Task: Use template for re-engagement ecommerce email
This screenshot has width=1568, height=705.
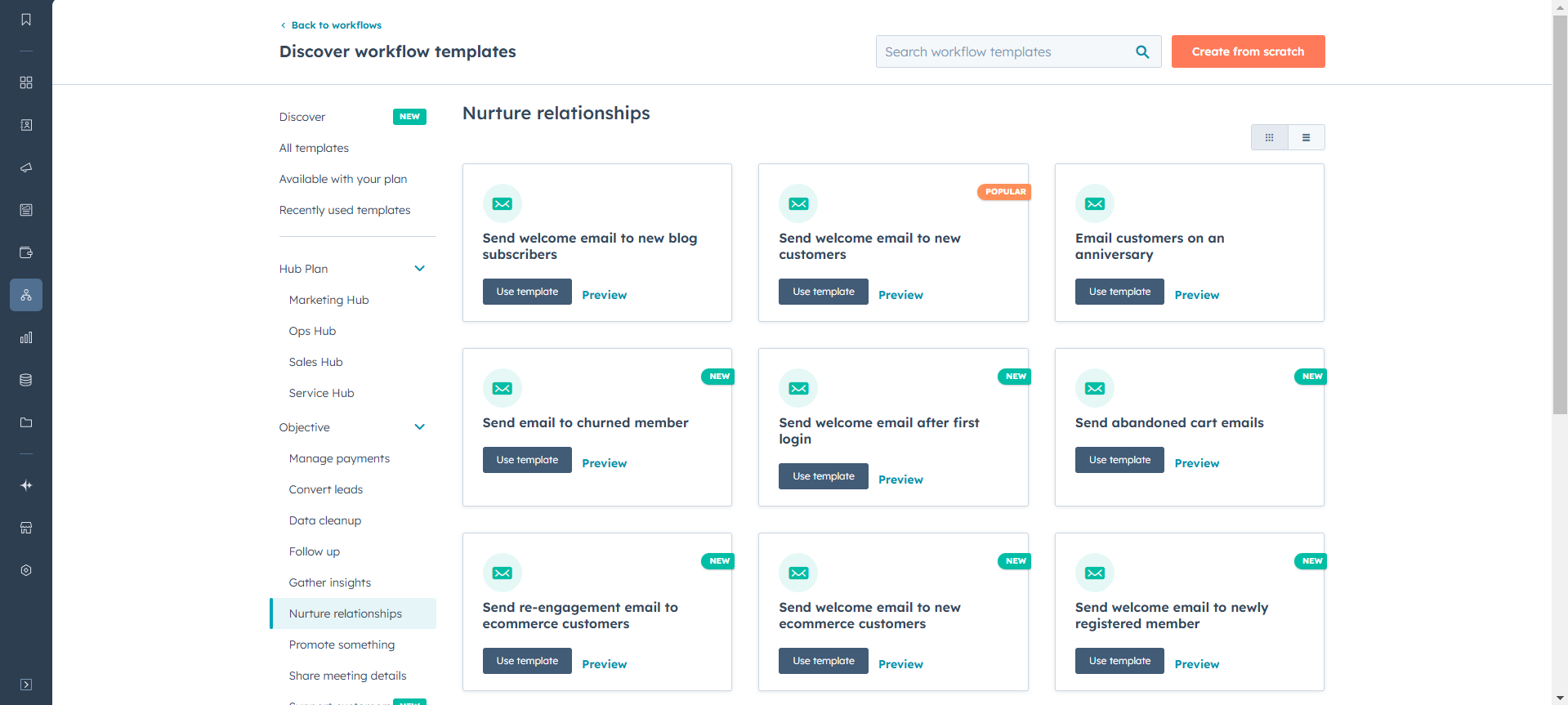Action: coord(527,661)
